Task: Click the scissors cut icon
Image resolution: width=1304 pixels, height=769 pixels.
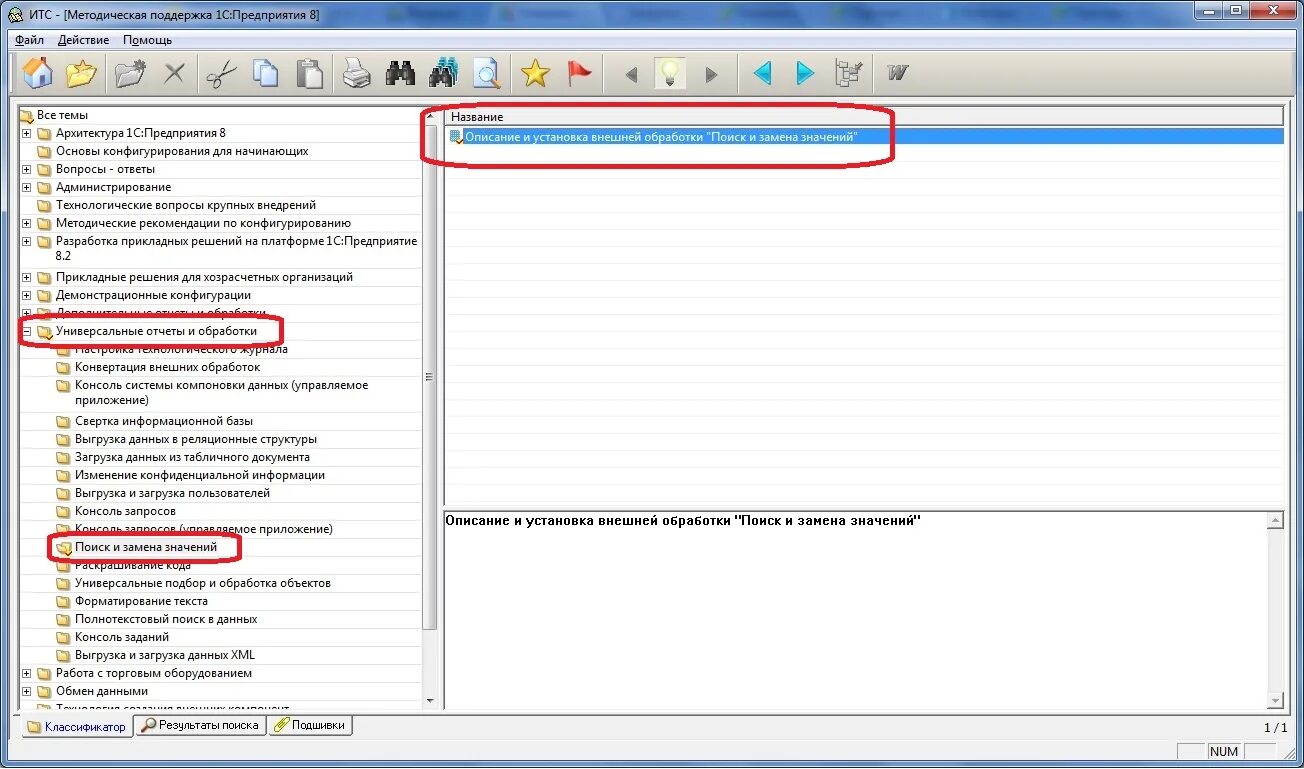Action: tap(221, 73)
